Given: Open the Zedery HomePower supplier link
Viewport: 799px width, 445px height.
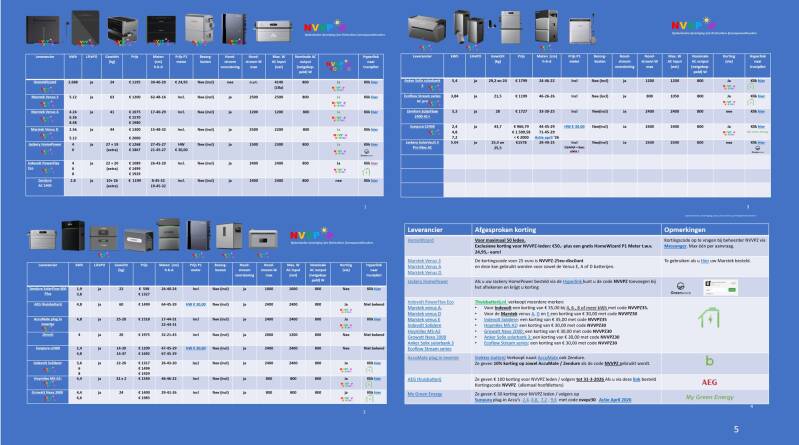Looking at the screenshot, I should (x=428, y=281).
